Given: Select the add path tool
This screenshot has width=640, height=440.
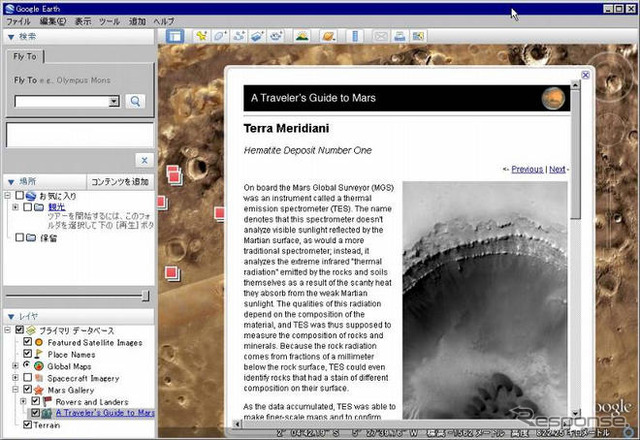Looking at the screenshot, I should [x=239, y=36].
